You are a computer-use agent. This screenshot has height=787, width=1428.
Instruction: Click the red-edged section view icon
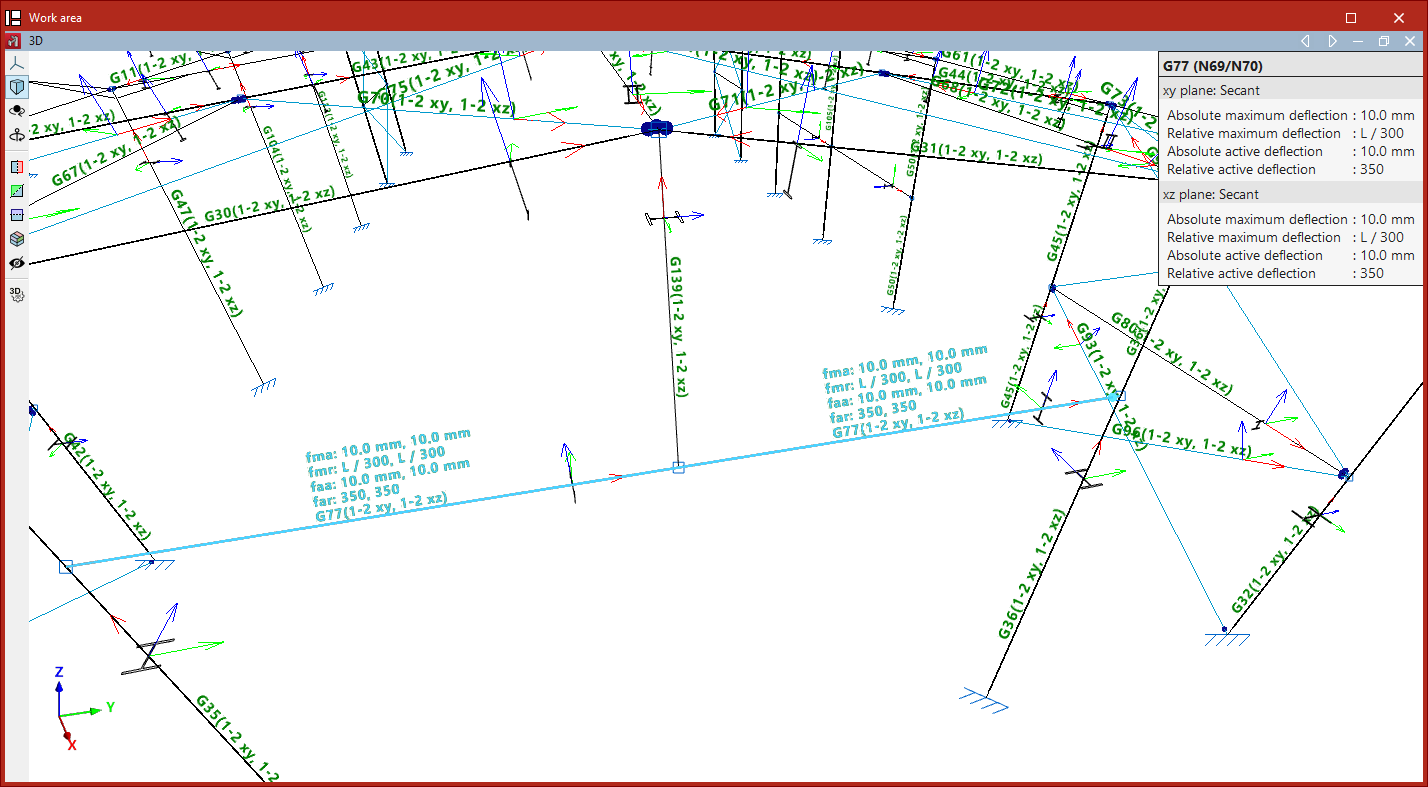tap(17, 167)
